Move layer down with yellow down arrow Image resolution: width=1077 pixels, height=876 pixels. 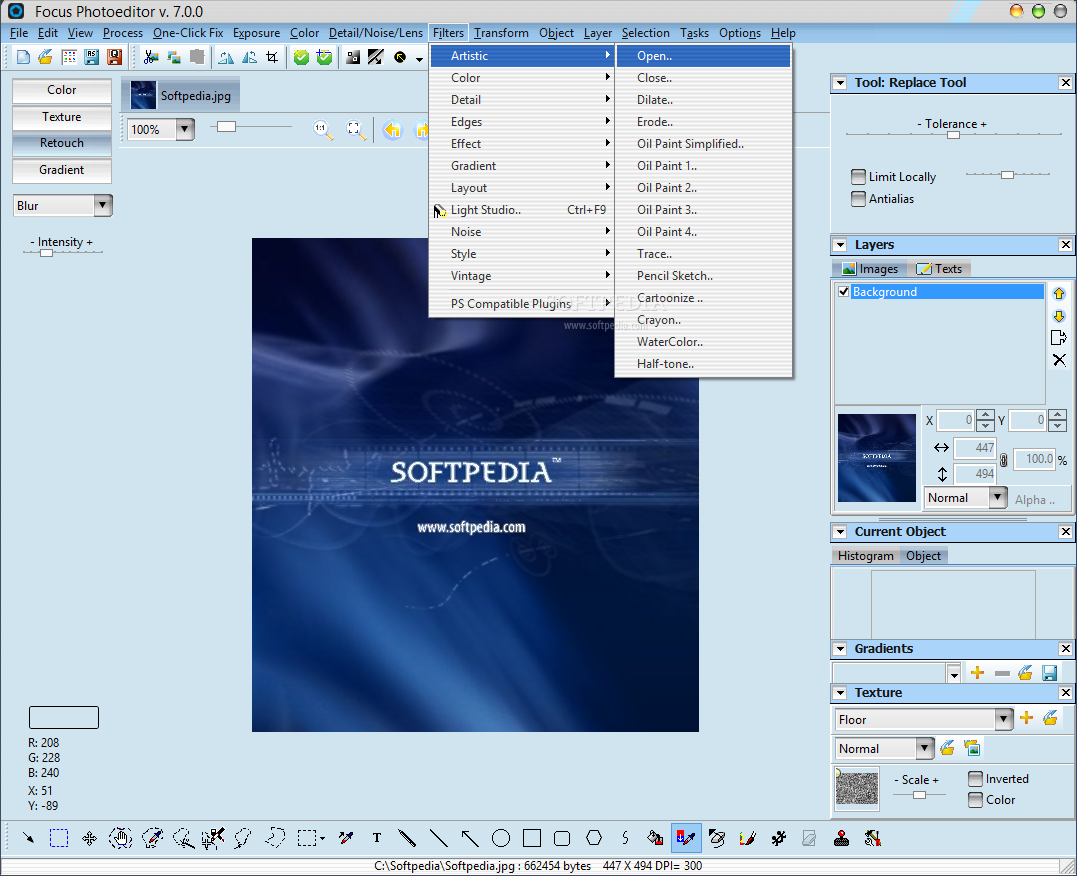[x=1058, y=316]
